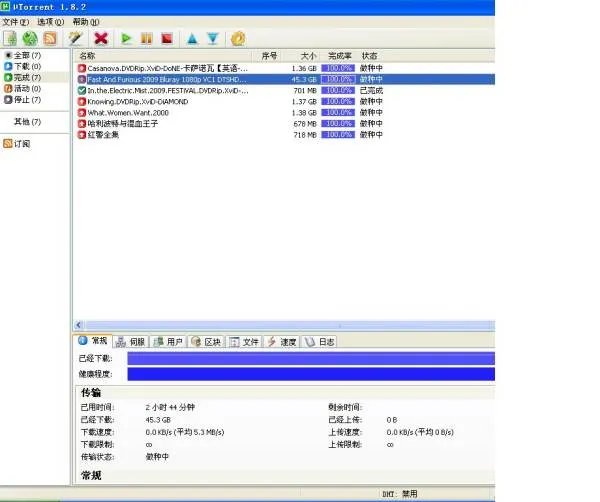This screenshot has width=600, height=502.
Task: Select the 停止 (7) category
Action: pos(23,100)
